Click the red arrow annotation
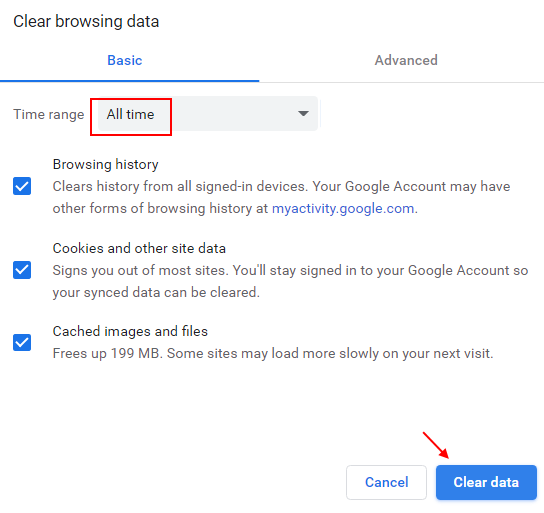Image resolution: width=544 pixels, height=513 pixels. click(x=436, y=445)
